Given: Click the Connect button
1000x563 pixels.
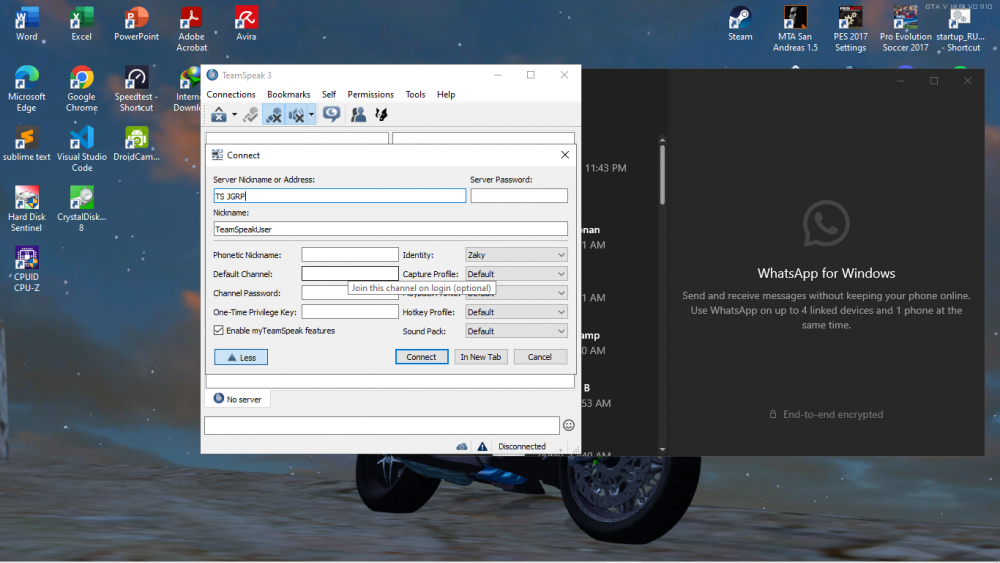Looking at the screenshot, I should pyautogui.click(x=422, y=357).
